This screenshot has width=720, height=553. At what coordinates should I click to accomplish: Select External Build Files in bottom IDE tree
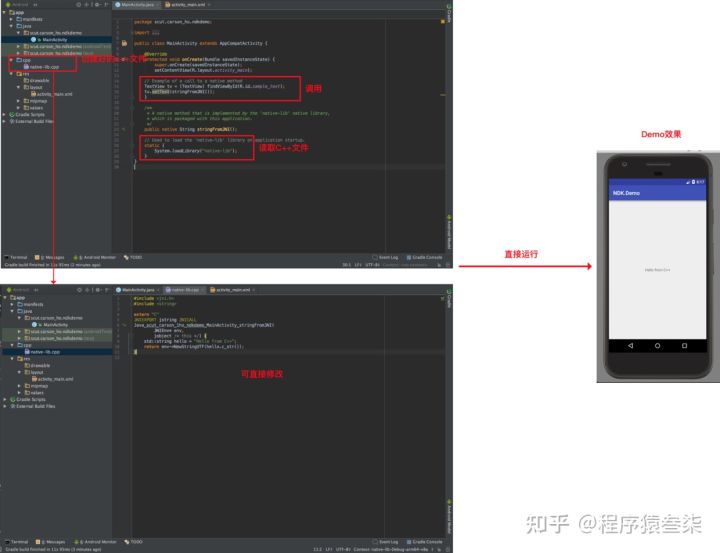coord(33,406)
